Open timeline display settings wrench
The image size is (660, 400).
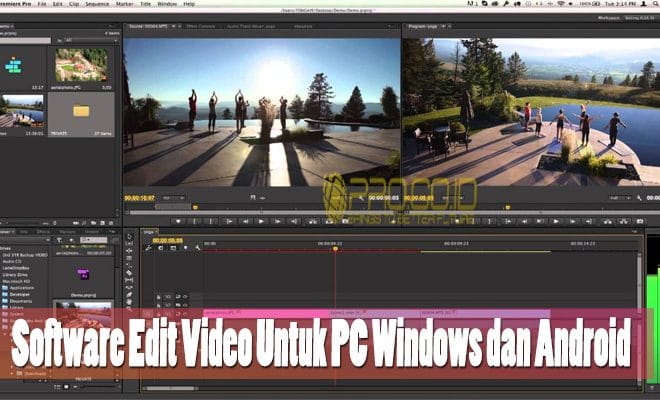(198, 248)
